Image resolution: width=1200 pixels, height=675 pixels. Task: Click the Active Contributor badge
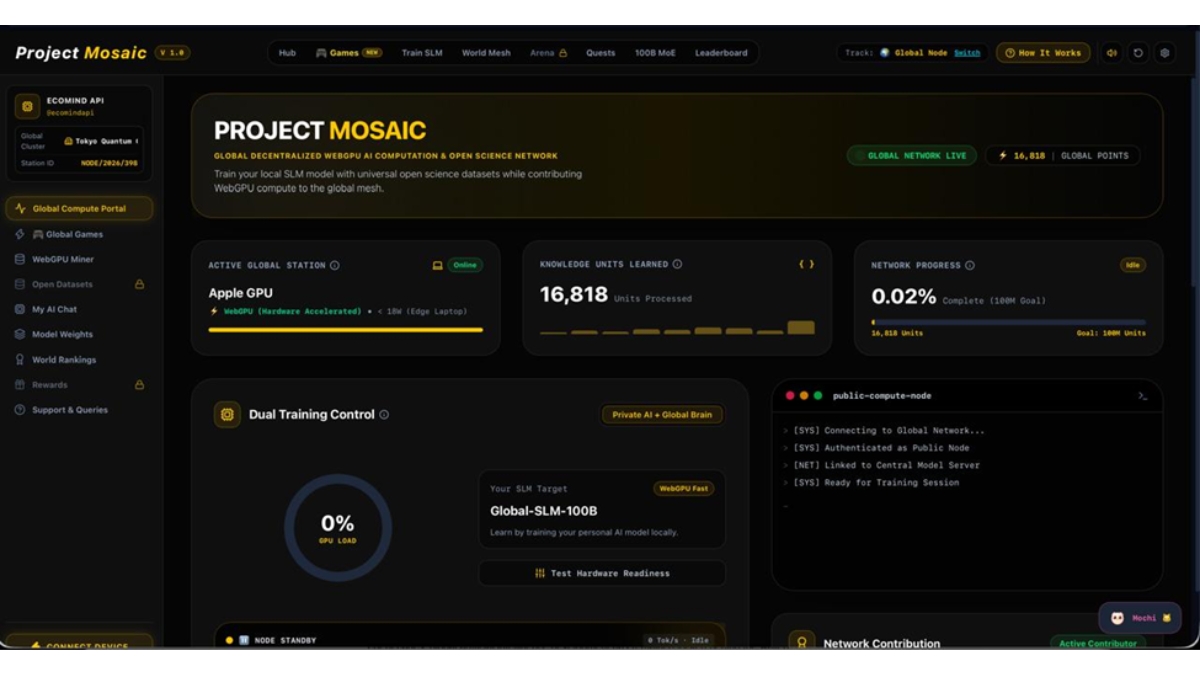click(x=1098, y=643)
